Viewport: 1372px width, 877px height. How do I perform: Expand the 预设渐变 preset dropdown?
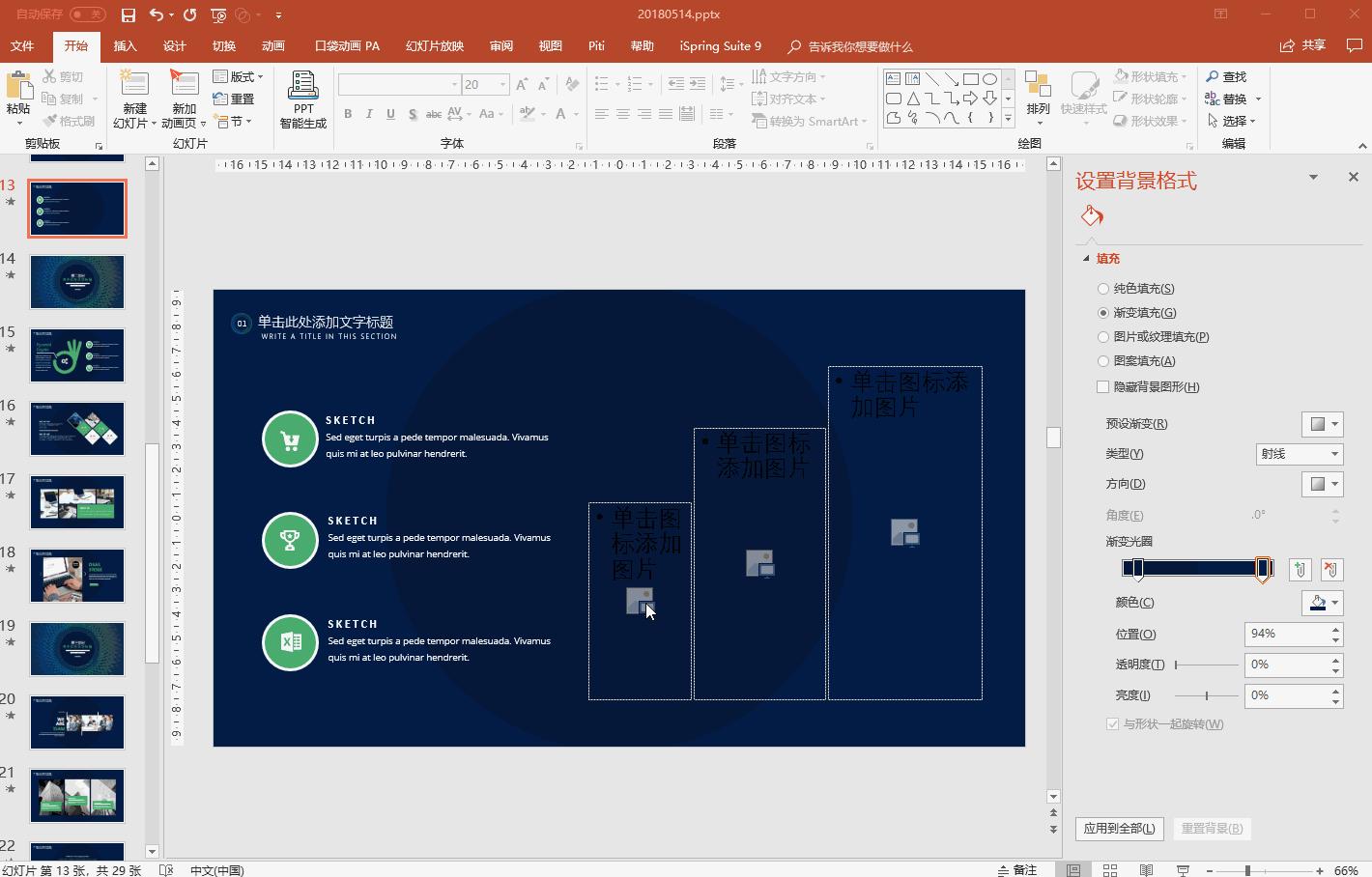[1322, 424]
